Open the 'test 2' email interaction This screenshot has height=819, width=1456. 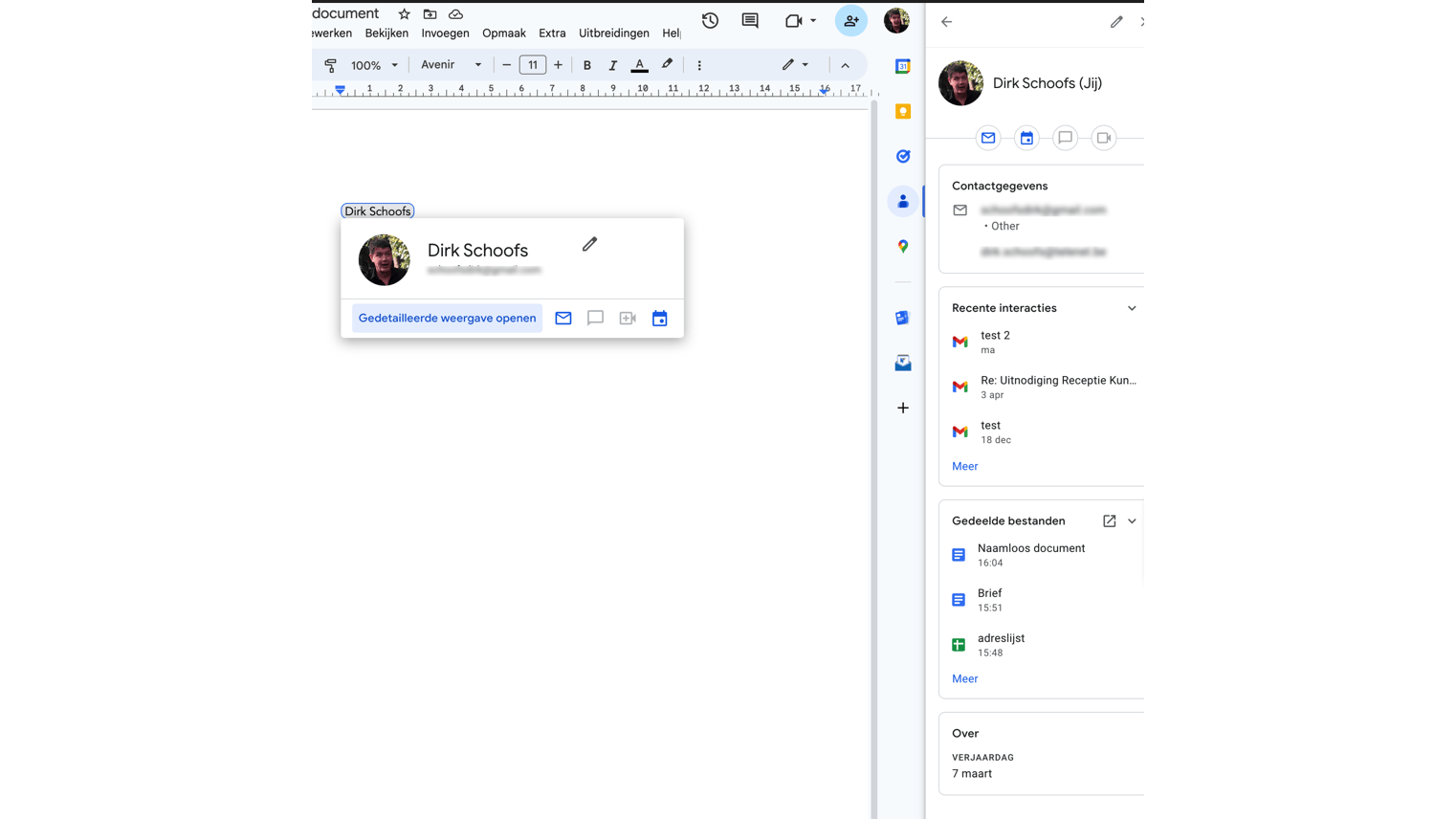pos(1044,342)
